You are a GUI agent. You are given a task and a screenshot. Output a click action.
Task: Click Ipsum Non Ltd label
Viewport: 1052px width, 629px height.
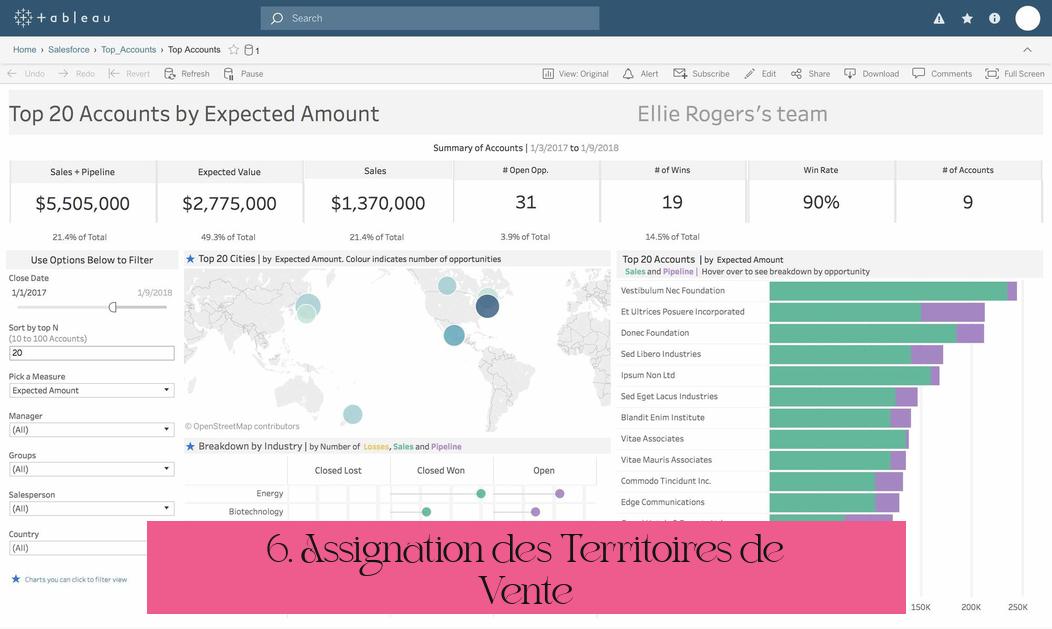point(647,376)
